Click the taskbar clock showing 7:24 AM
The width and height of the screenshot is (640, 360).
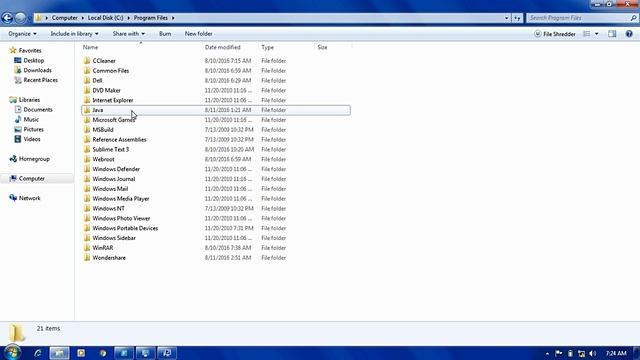[616, 353]
